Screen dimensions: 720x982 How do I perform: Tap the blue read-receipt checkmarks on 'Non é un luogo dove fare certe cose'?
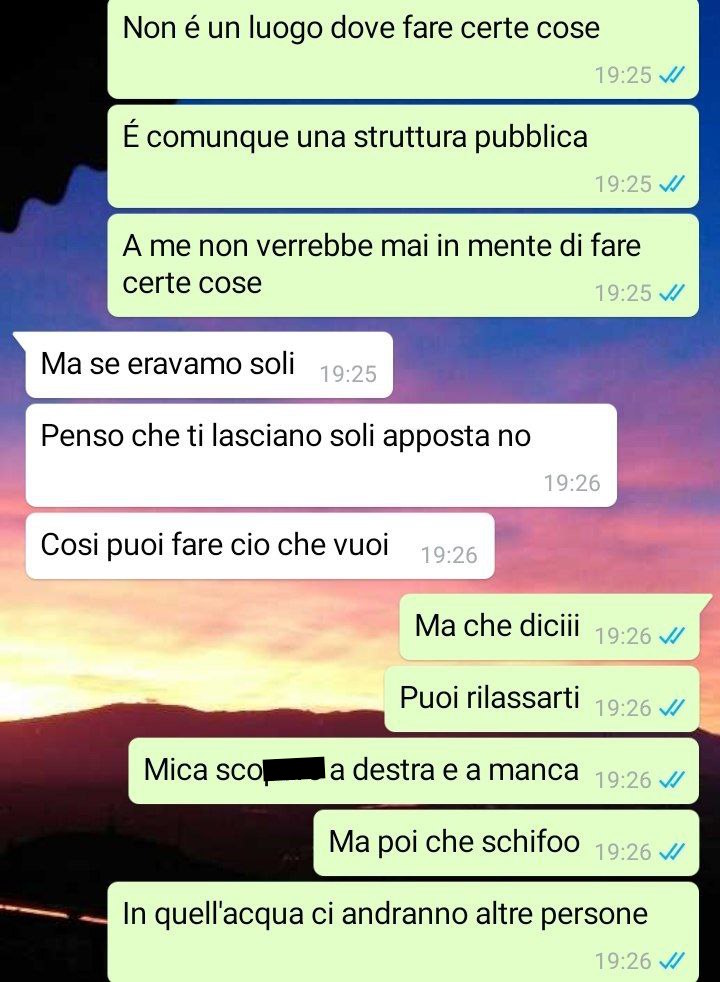[672, 75]
